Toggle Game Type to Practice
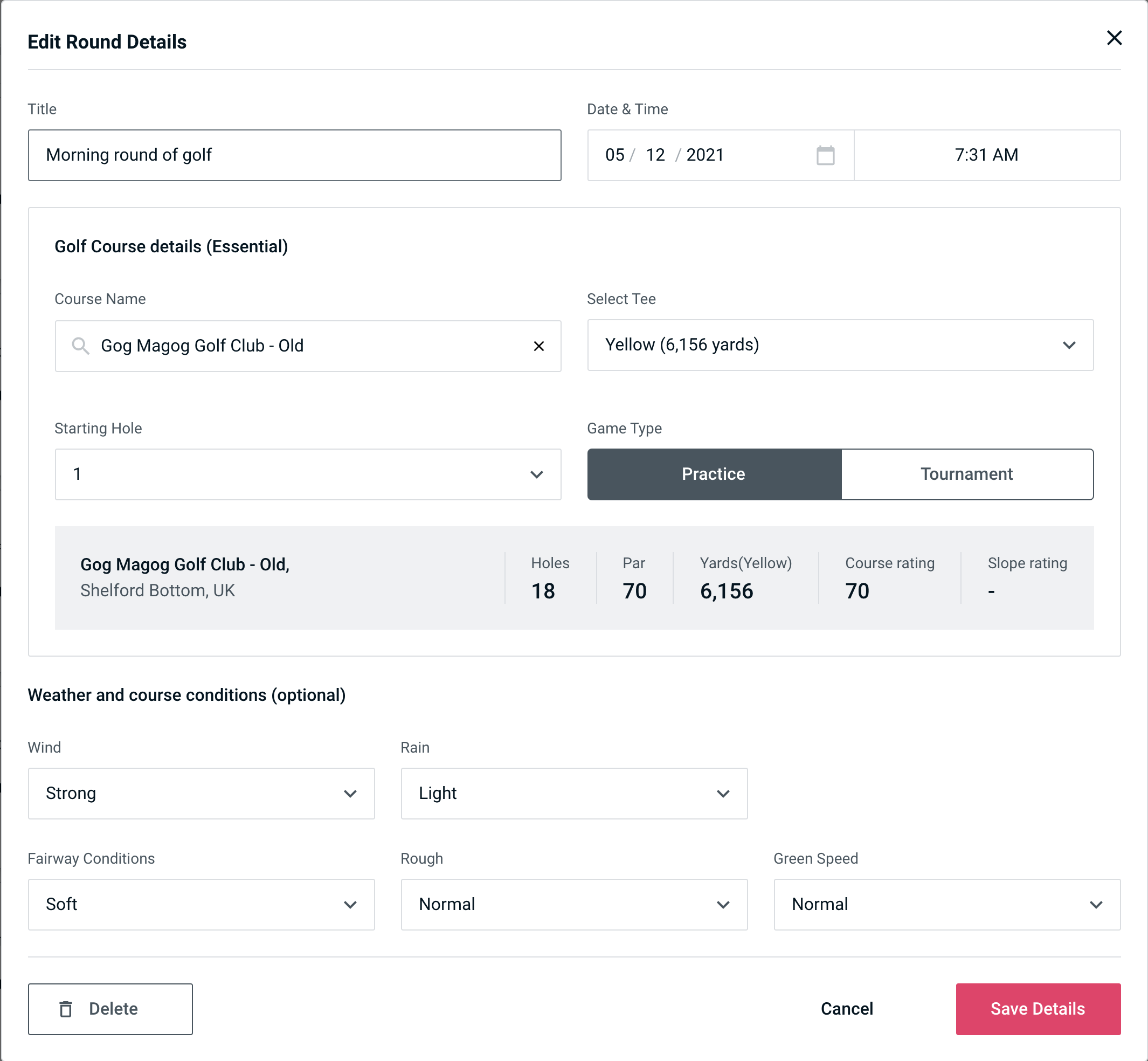 tap(713, 473)
